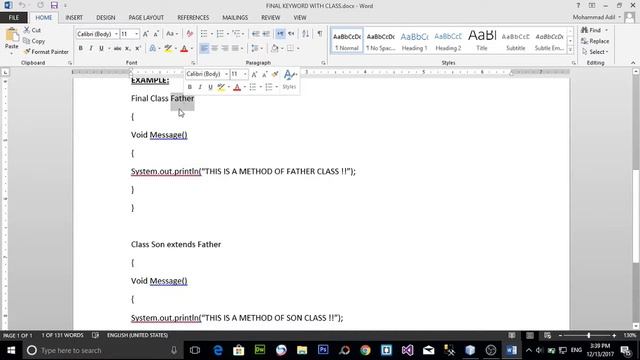Viewport: 640px width, 360px height.
Task: Switch to the INSERT tab
Action: click(74, 18)
